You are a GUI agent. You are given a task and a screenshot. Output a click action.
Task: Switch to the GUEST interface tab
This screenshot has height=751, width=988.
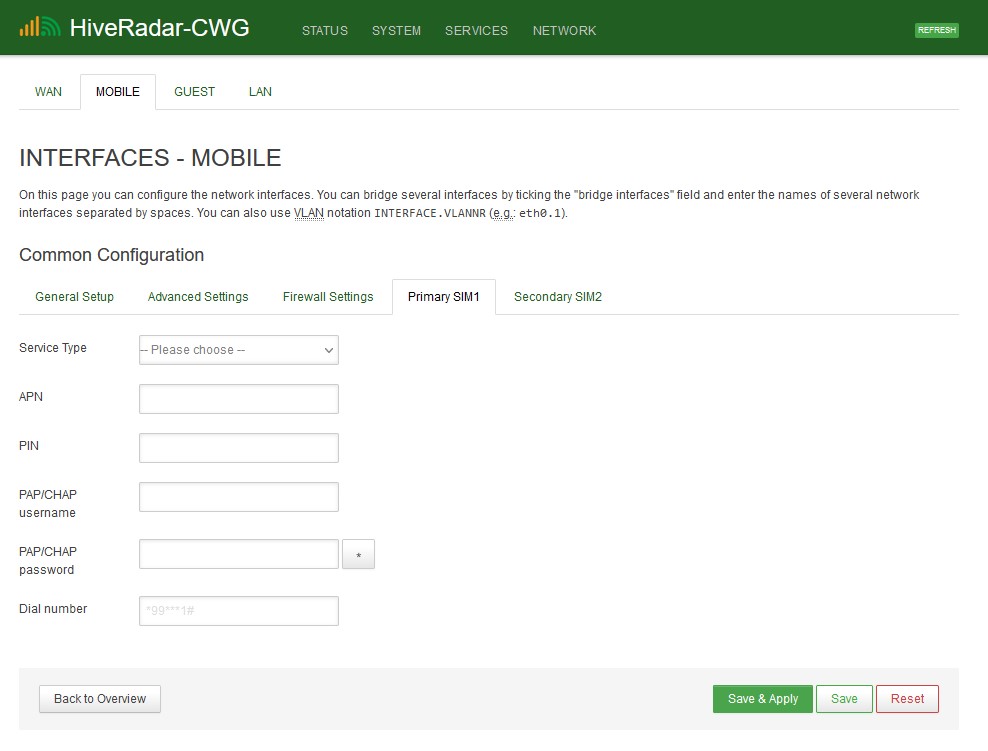click(x=194, y=92)
